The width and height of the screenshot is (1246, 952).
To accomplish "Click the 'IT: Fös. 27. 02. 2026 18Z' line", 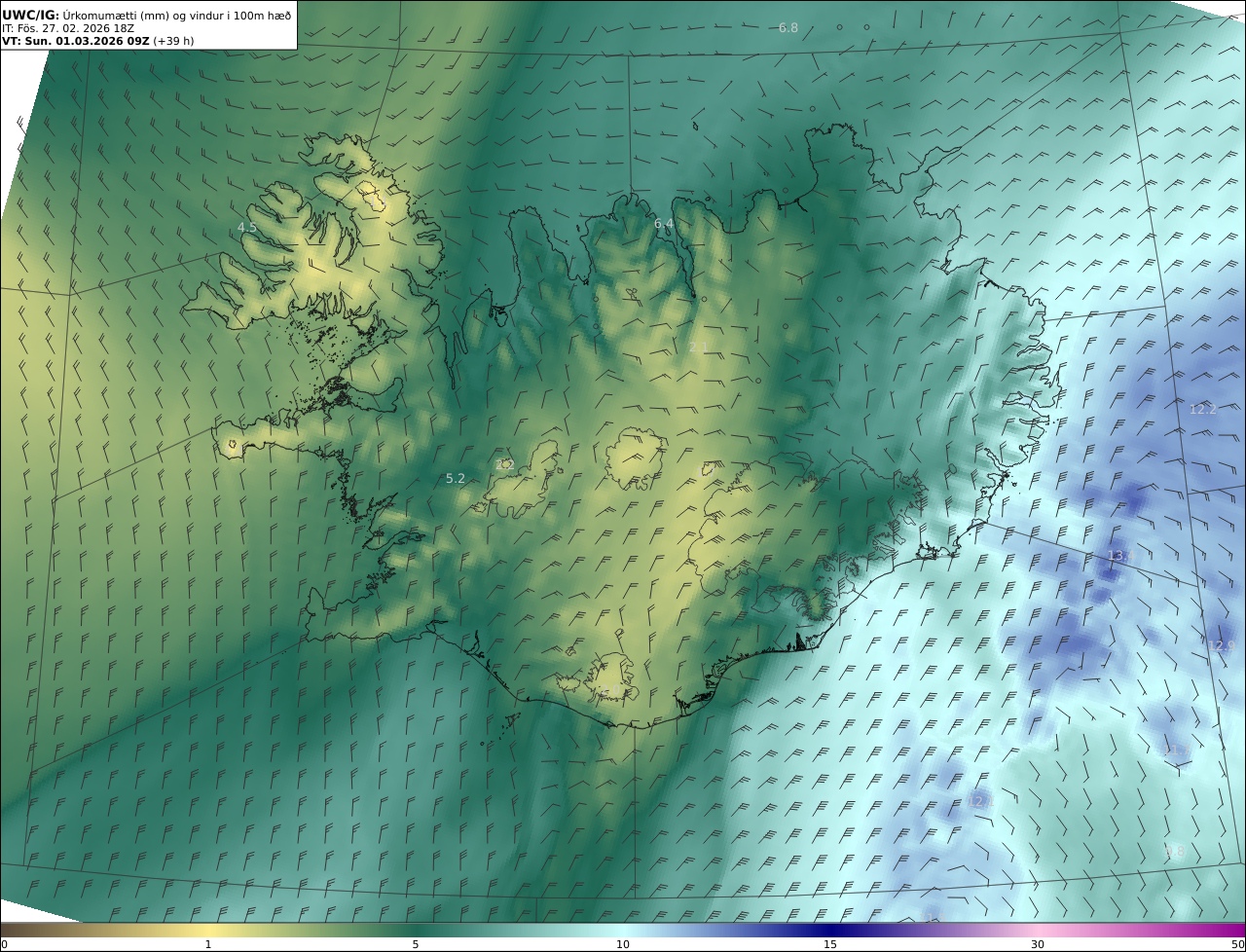I will (68, 28).
